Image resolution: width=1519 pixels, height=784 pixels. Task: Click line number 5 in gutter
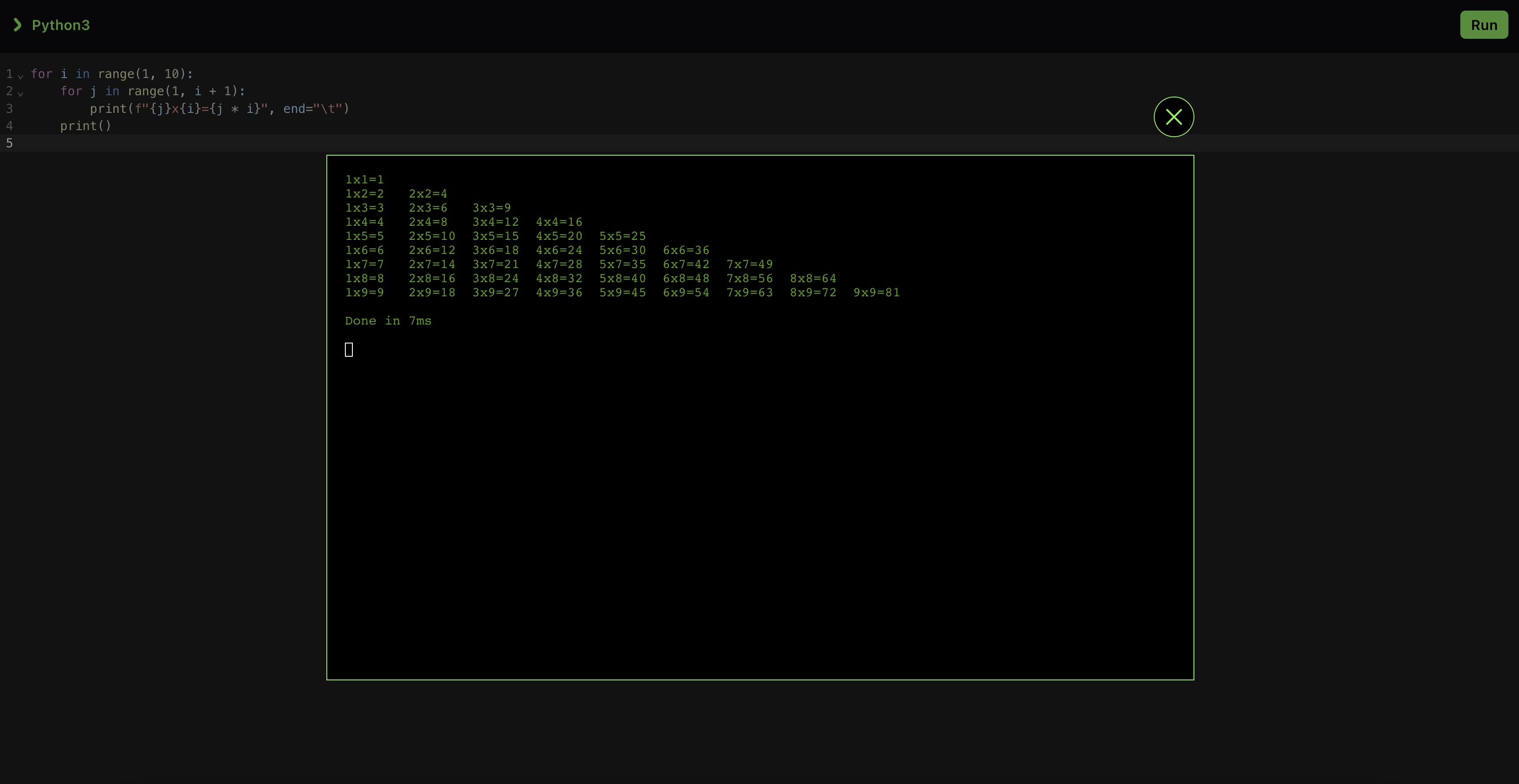(x=9, y=143)
